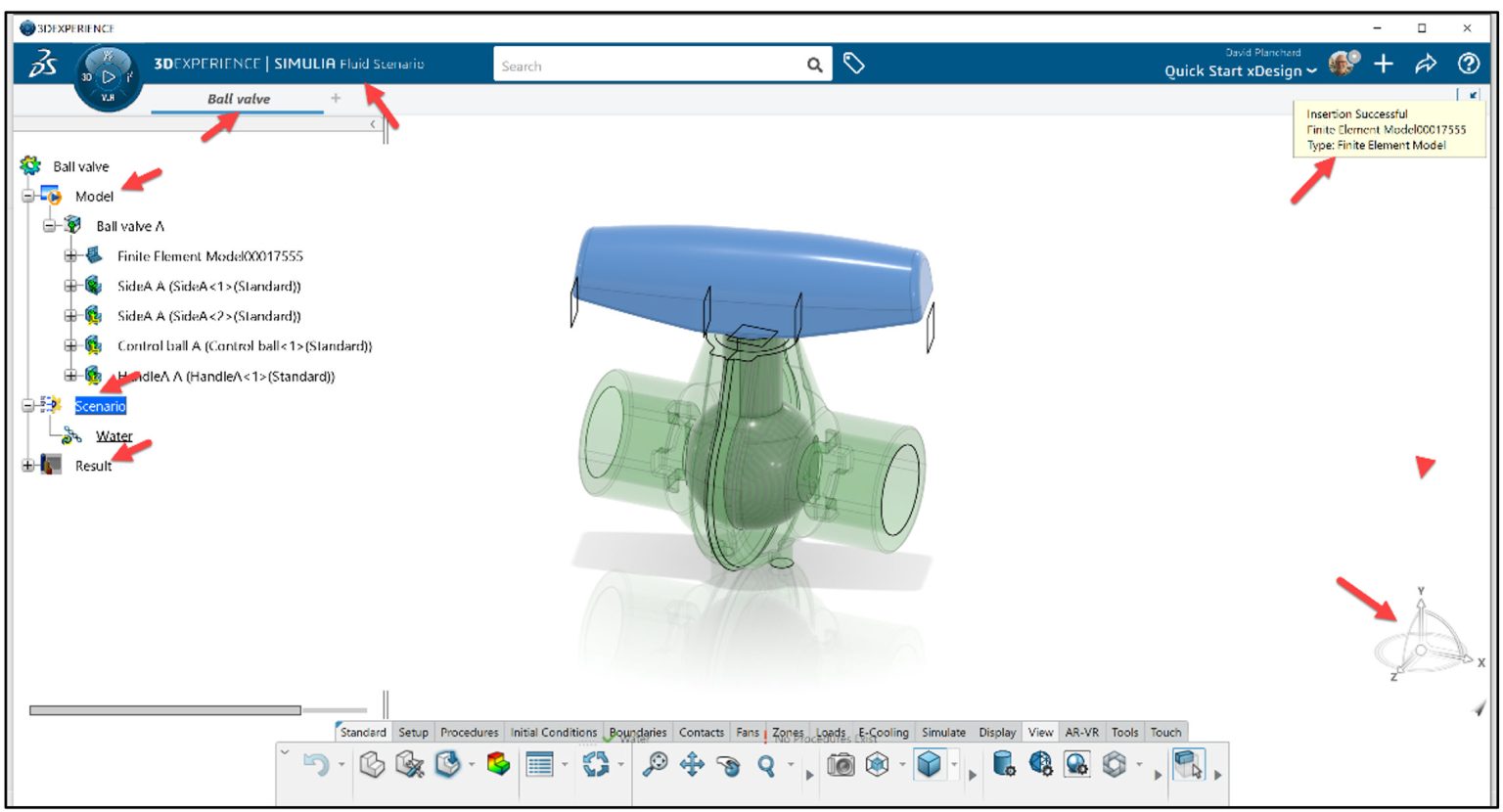Select the Scenario tree item

click(100, 406)
